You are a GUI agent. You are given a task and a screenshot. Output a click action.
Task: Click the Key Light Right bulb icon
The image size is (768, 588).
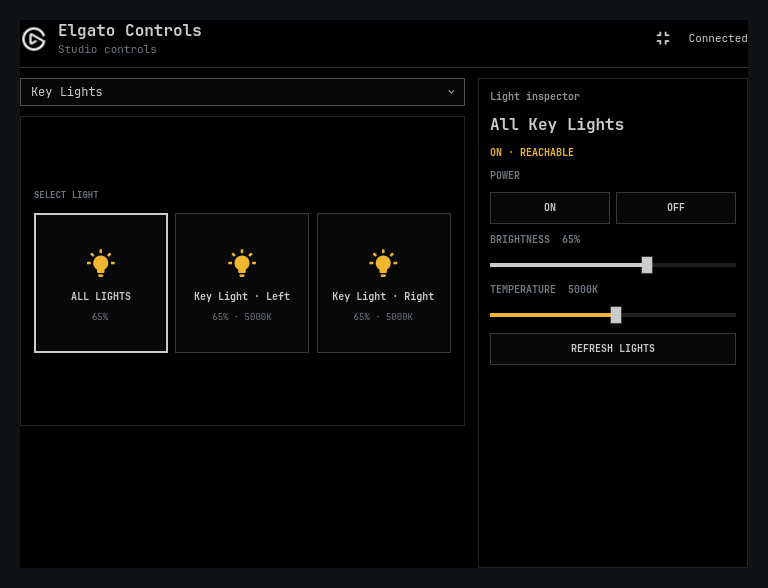pyautogui.click(x=383, y=263)
